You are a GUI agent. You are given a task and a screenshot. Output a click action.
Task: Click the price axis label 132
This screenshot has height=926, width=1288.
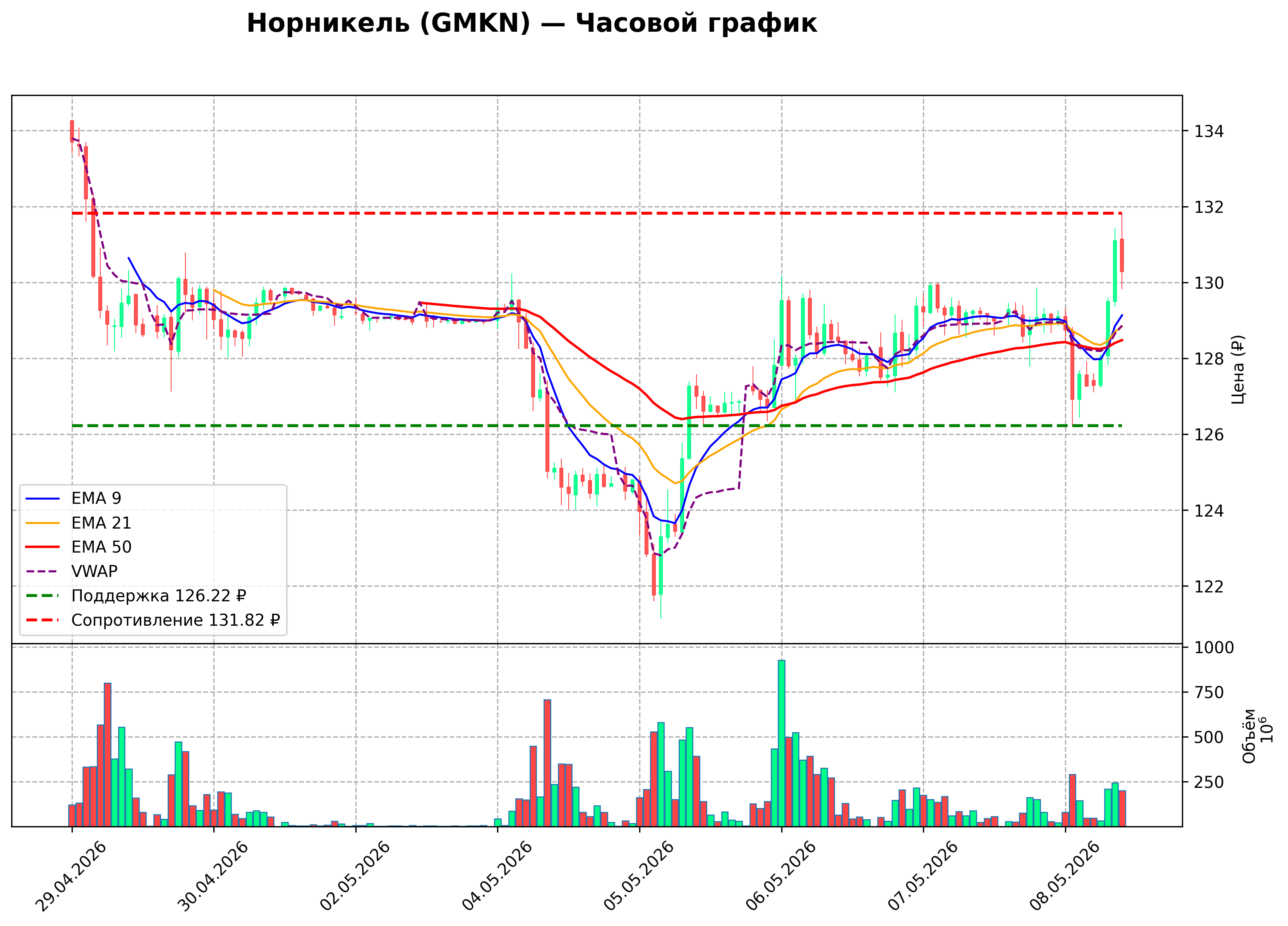point(1209,207)
